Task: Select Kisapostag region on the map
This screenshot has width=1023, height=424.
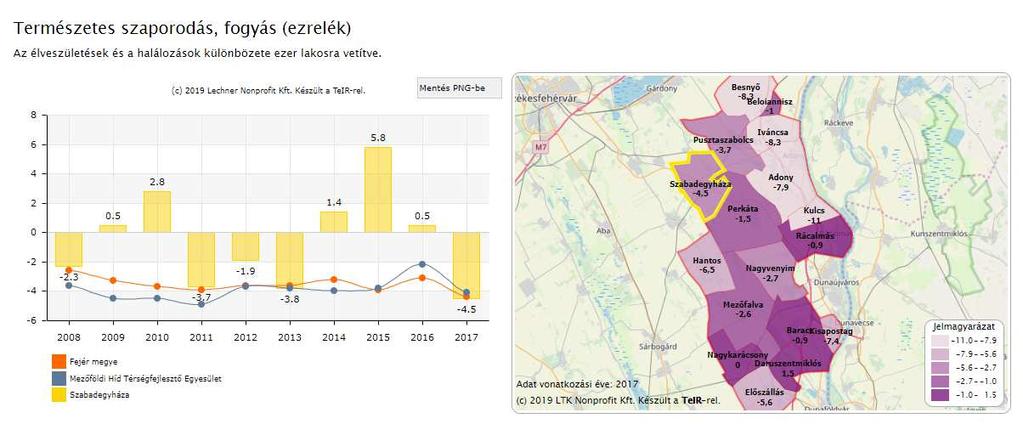Action: (830, 333)
